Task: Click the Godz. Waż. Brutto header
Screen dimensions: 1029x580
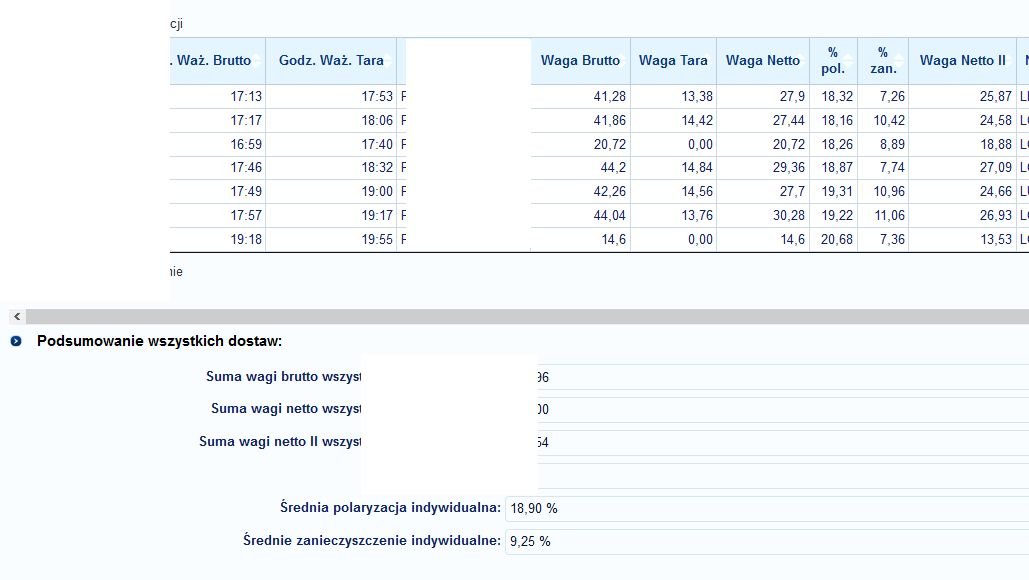Action: click(217, 61)
